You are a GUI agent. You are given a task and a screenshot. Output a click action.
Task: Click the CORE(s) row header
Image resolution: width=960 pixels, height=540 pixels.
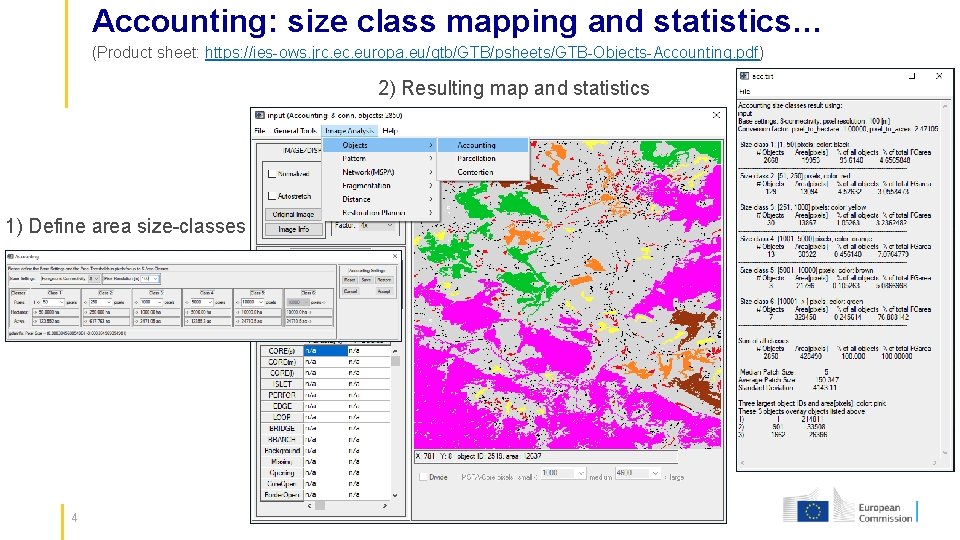coord(282,351)
